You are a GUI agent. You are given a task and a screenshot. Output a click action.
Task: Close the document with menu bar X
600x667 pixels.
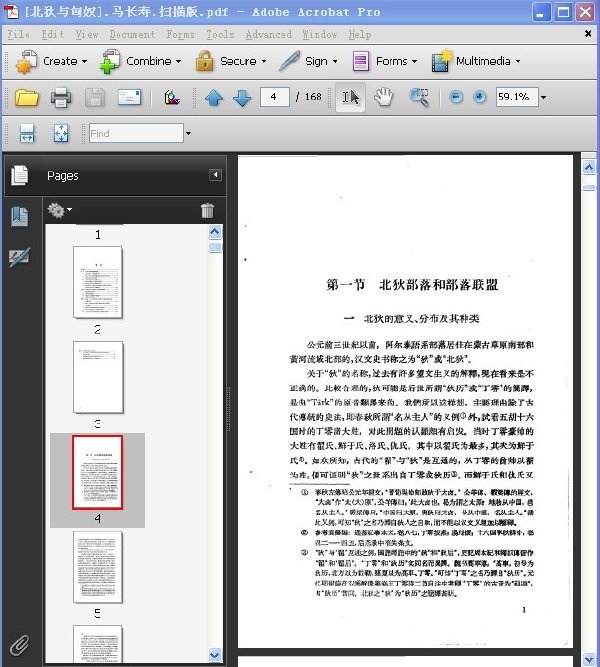pos(588,34)
